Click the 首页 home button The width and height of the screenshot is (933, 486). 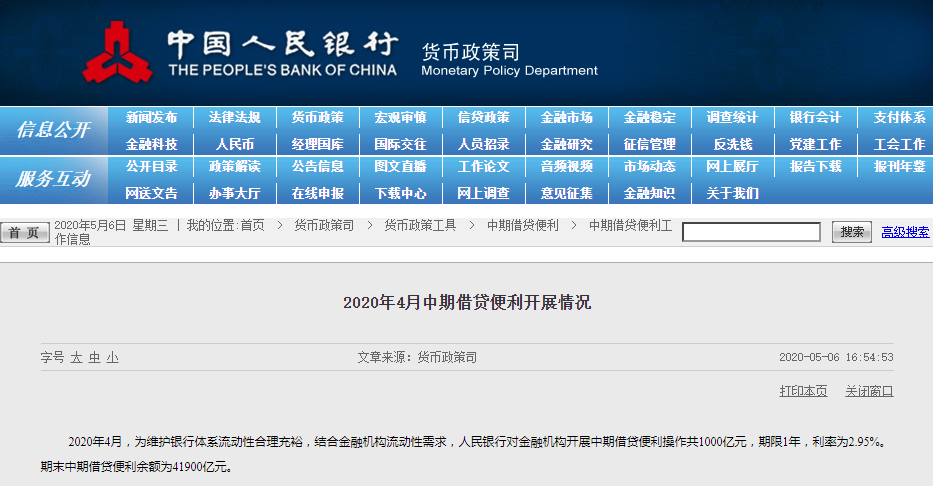pos(24,233)
